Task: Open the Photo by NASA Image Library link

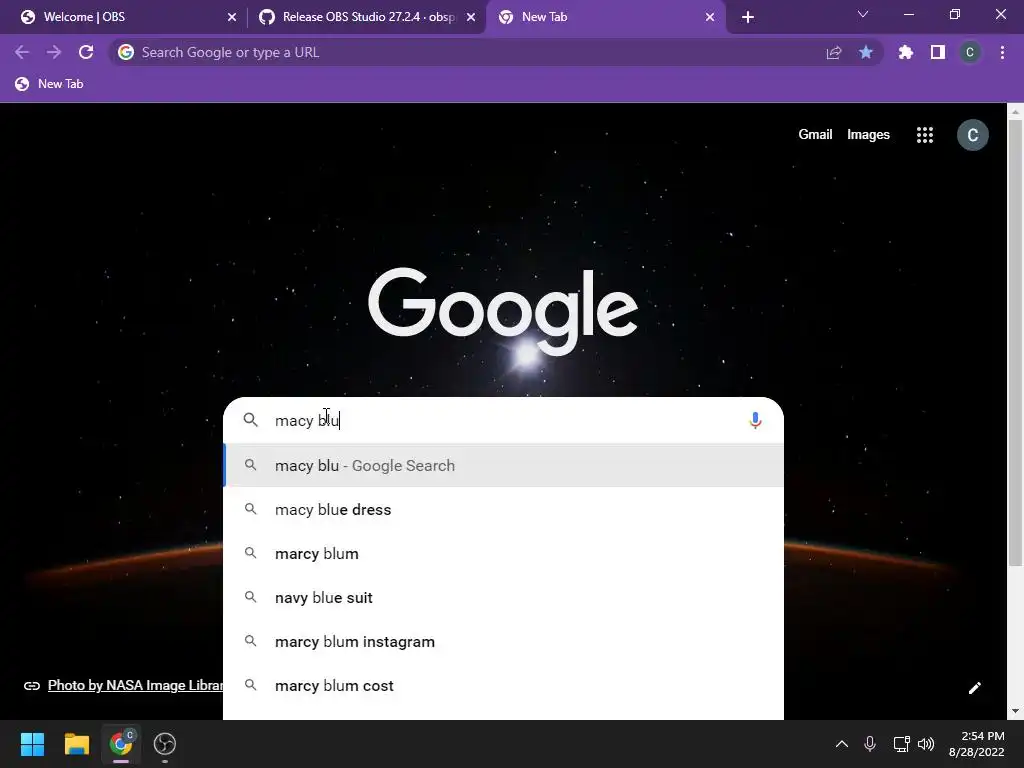Action: pyautogui.click(x=135, y=686)
